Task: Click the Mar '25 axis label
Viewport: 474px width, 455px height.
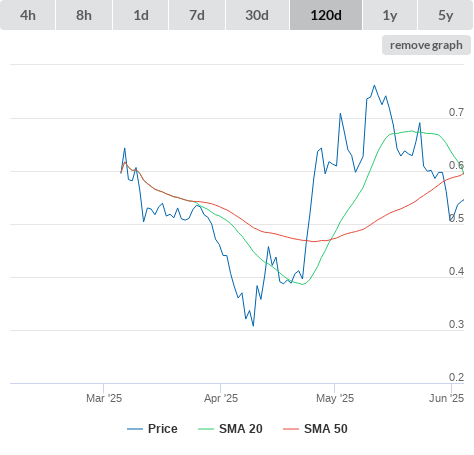Action: 104,398
